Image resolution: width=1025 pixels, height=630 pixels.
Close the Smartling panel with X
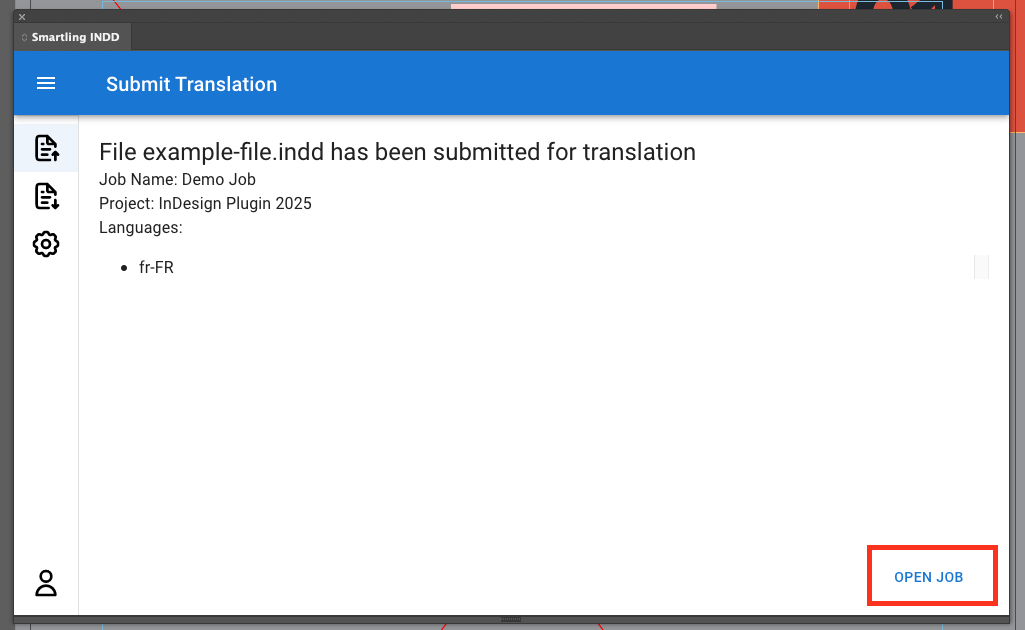[x=22, y=17]
